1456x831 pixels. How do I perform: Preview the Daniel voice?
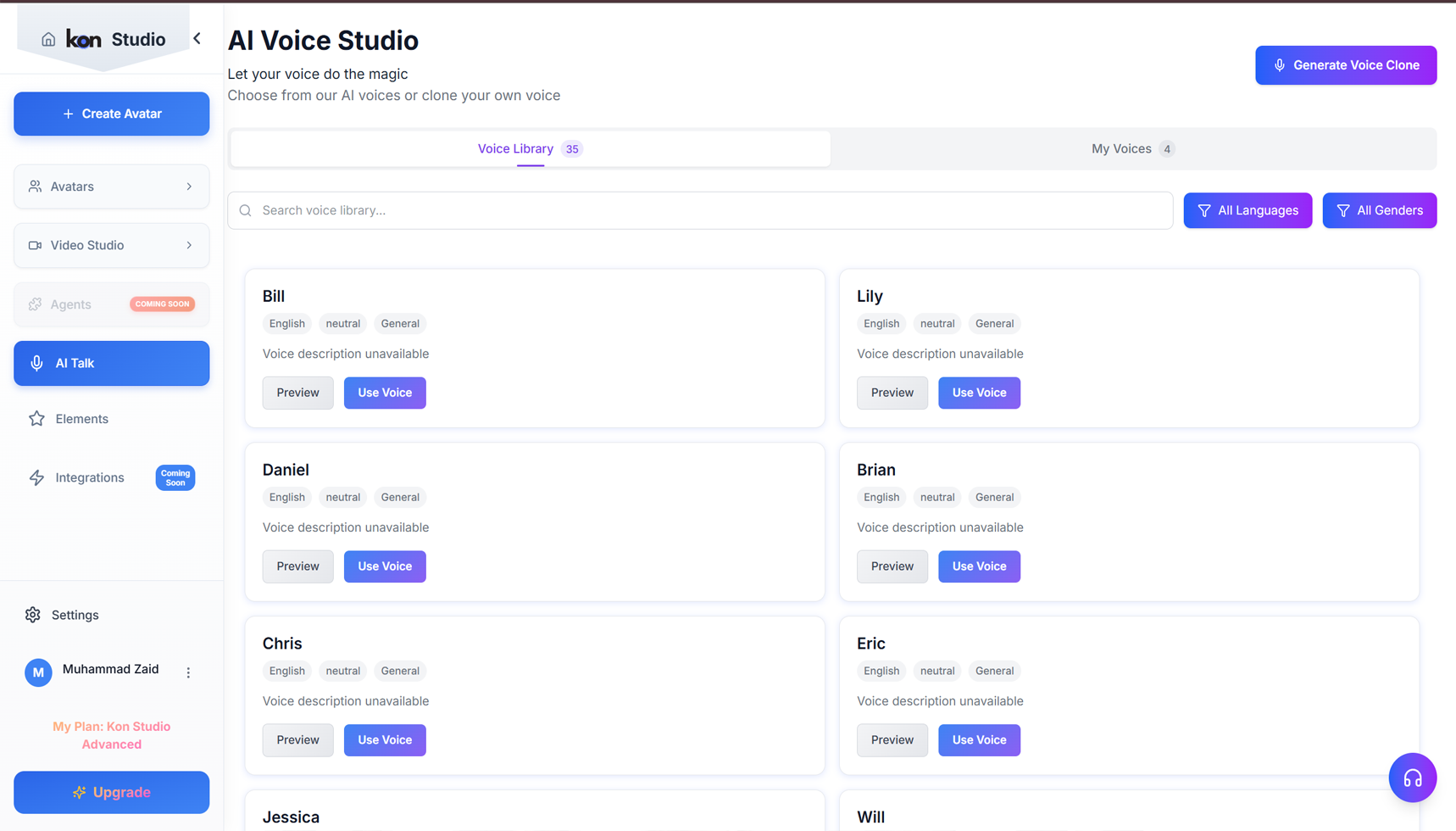click(x=297, y=566)
